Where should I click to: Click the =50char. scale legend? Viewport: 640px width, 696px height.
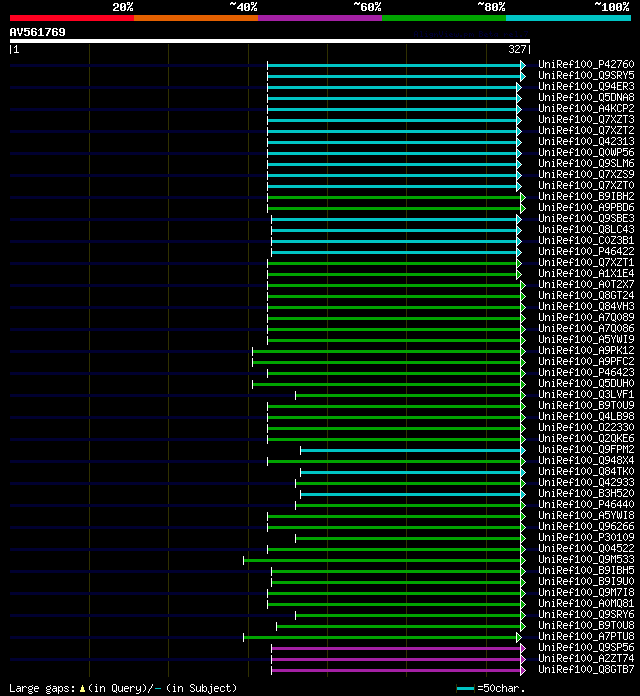491,688
